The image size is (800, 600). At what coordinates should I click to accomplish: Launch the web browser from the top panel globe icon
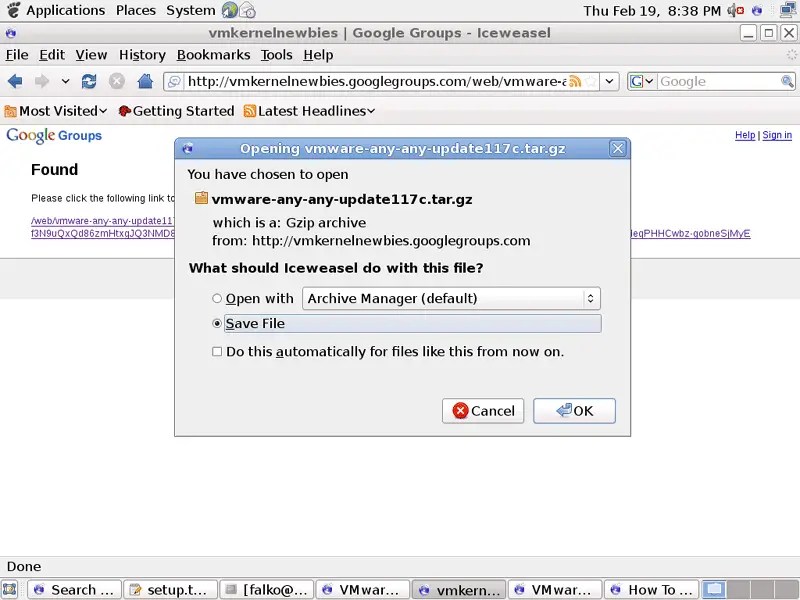[x=230, y=10]
